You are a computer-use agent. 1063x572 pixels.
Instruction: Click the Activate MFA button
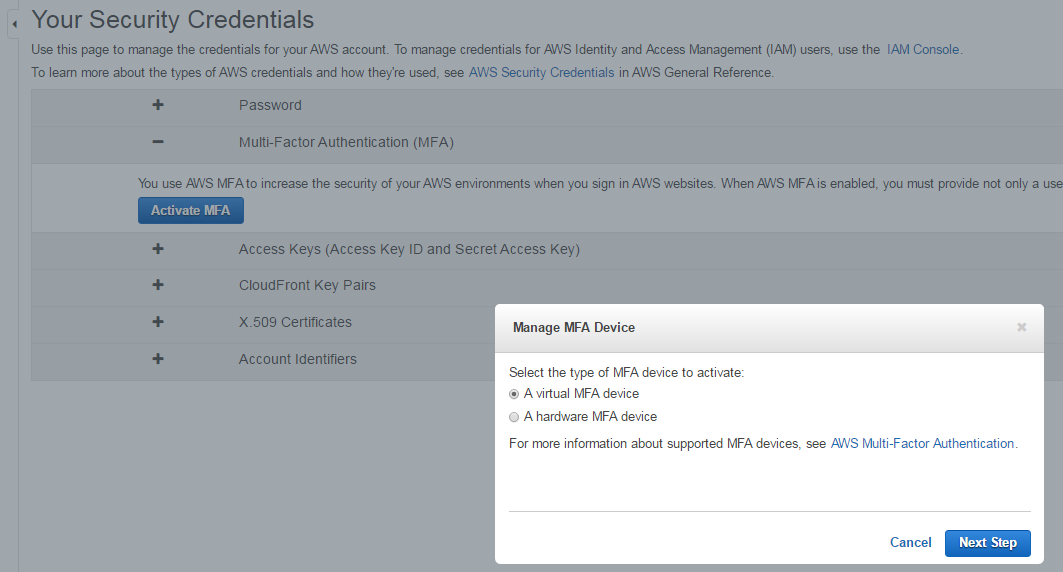pos(190,211)
